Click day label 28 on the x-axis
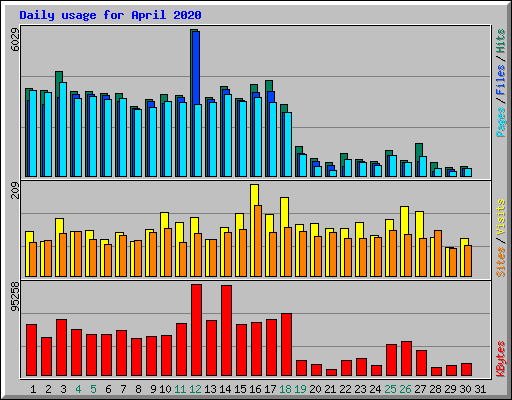The image size is (512, 400). (435, 389)
